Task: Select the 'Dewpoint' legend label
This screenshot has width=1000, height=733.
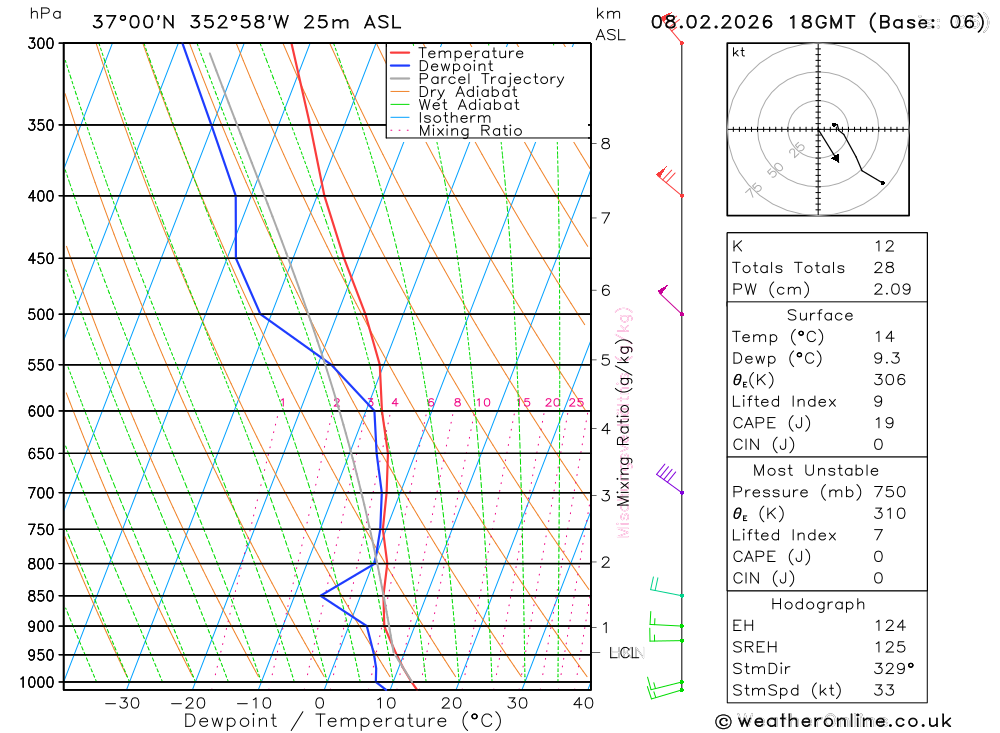Action: 456,66
